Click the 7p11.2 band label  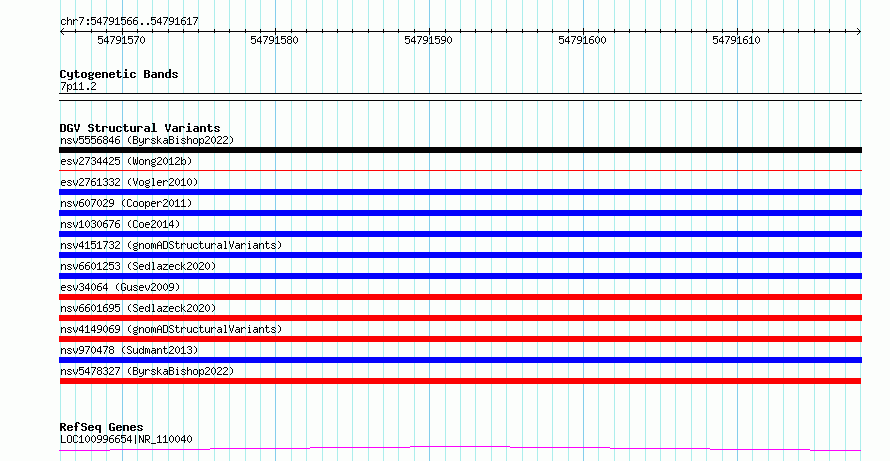point(78,86)
